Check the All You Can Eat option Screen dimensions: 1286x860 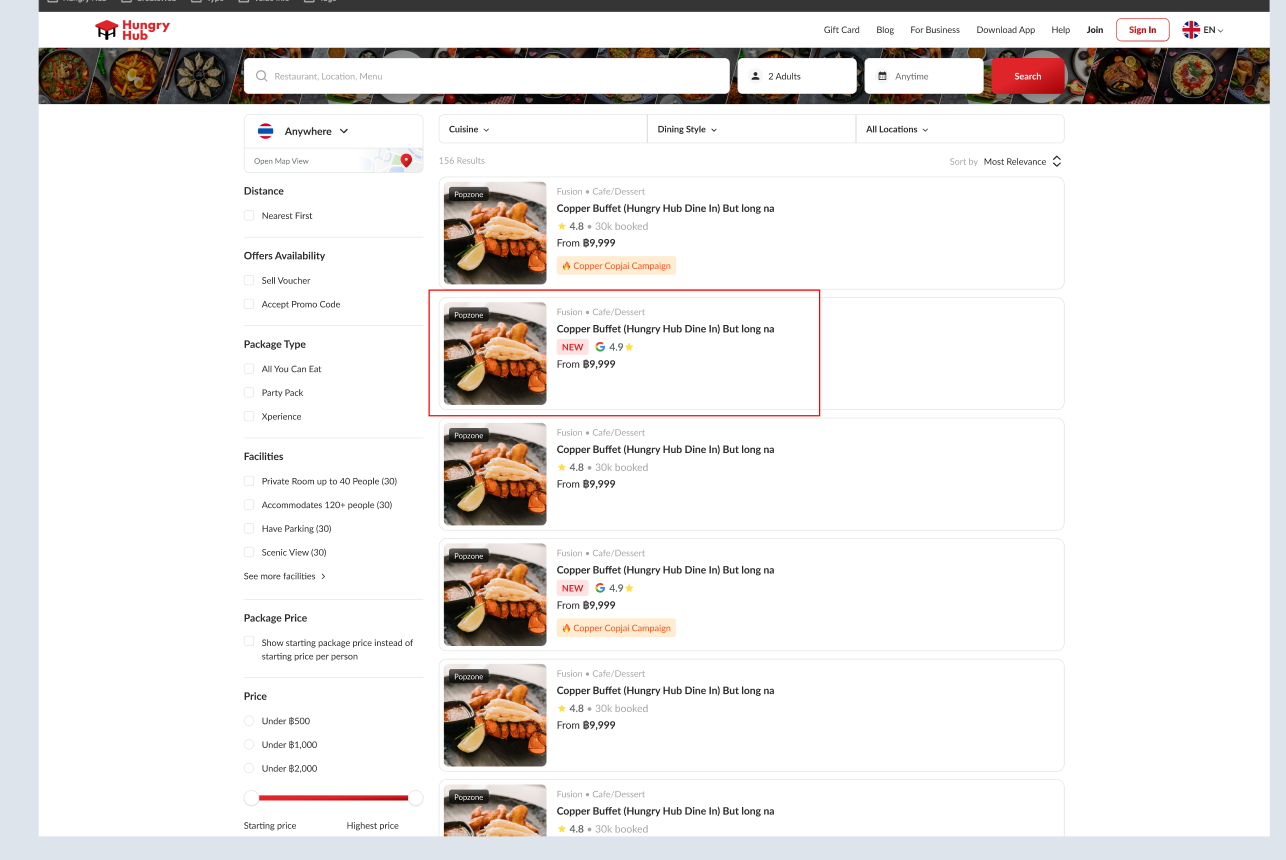[249, 369]
